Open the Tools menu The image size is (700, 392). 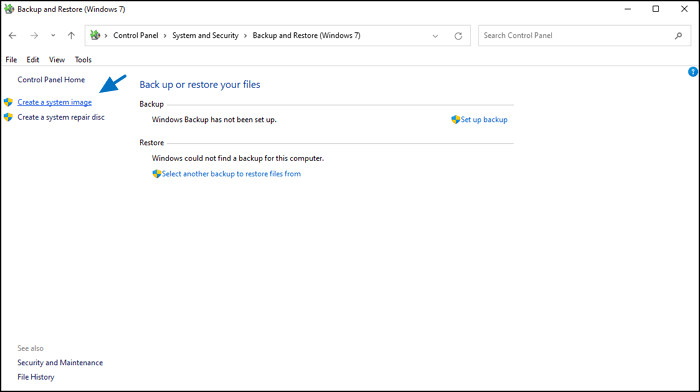click(83, 59)
